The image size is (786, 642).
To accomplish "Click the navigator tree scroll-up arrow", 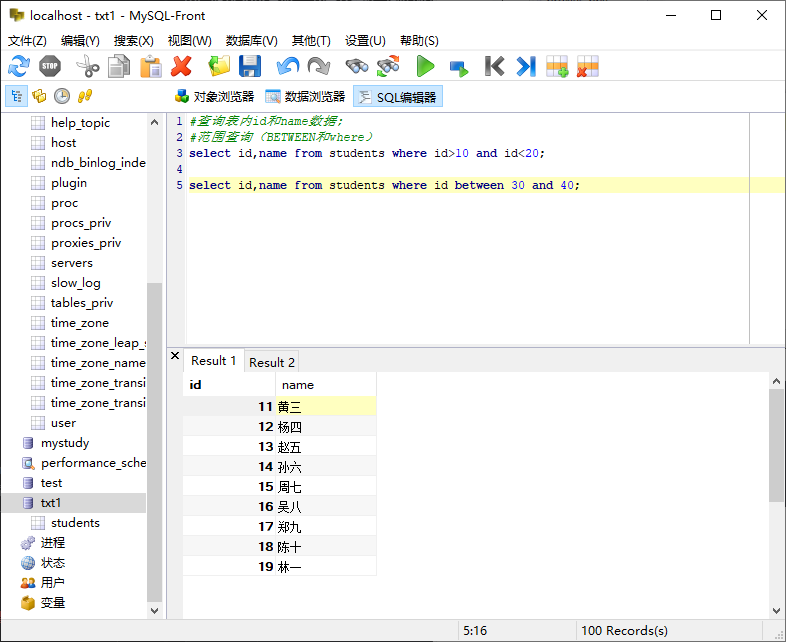I will (x=154, y=122).
